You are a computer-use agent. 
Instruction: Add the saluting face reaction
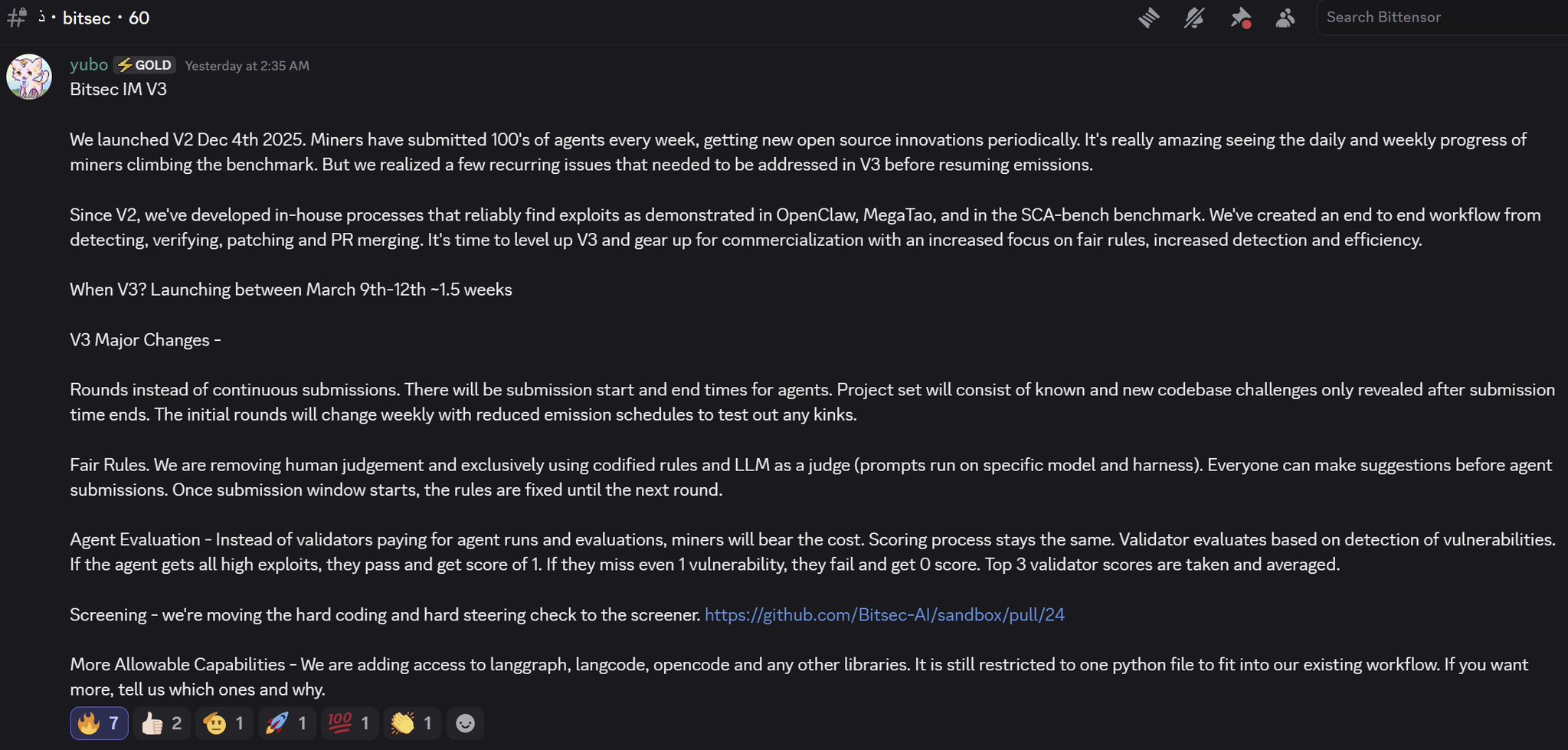point(224,723)
